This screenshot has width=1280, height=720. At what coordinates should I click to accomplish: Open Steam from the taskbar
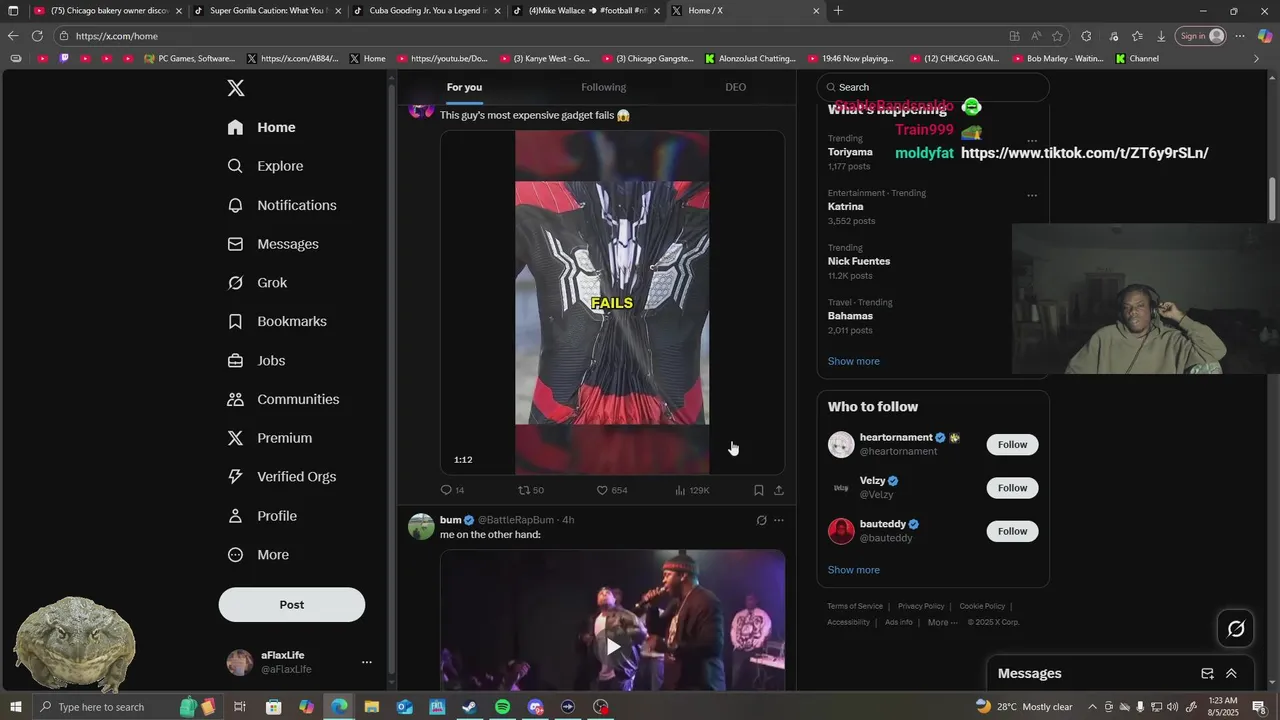point(469,707)
